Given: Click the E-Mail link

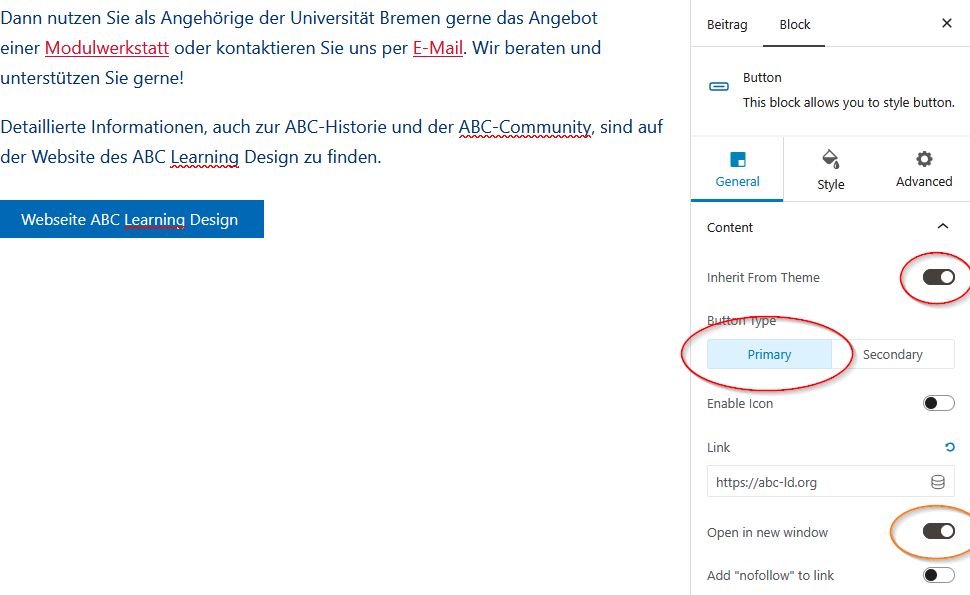Looking at the screenshot, I should pyautogui.click(x=437, y=48).
